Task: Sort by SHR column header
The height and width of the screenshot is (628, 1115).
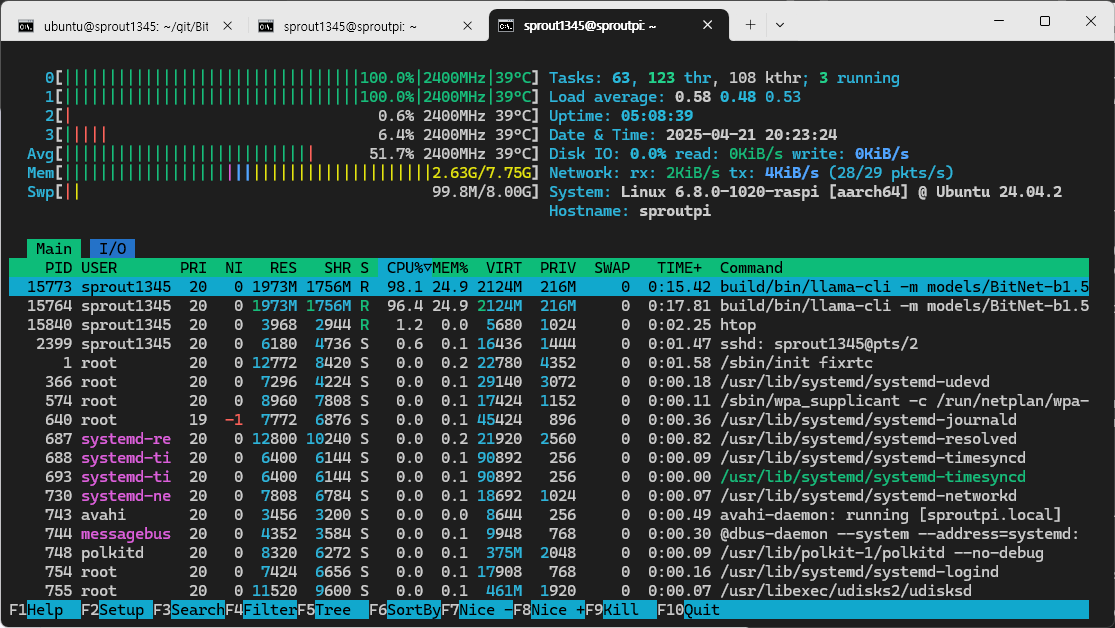Action: point(337,268)
